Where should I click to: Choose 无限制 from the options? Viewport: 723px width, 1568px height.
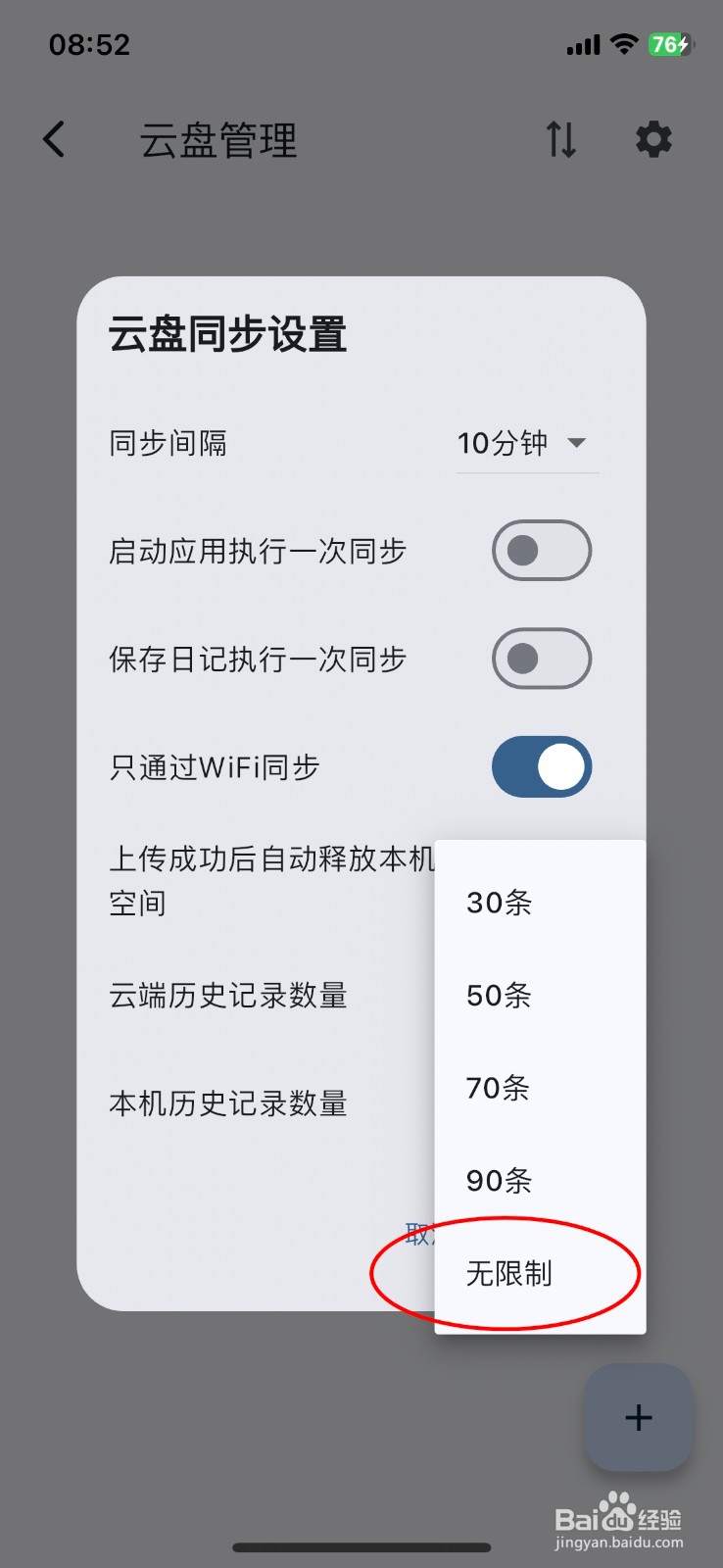509,1273
